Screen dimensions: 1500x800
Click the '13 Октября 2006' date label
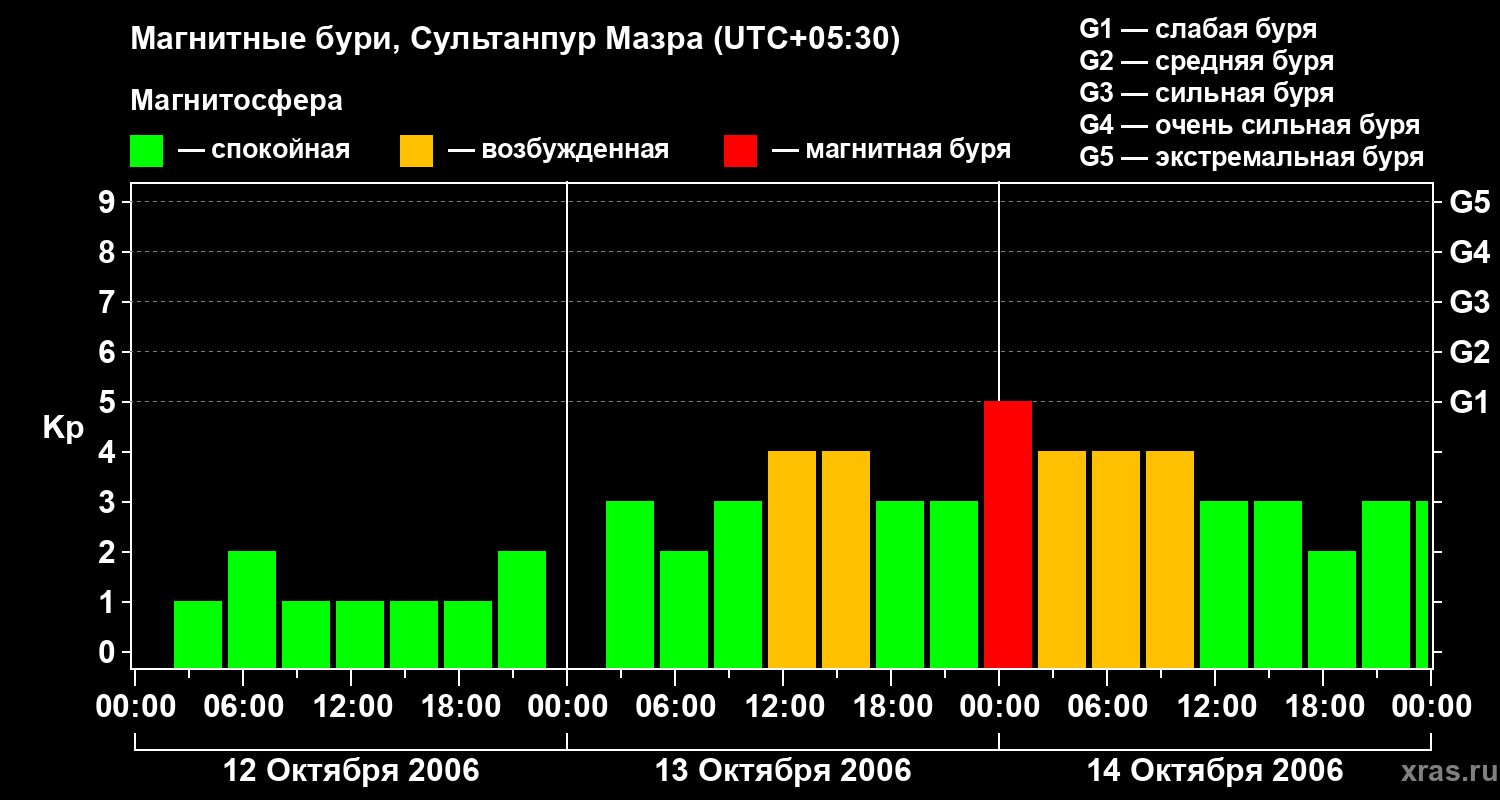(783, 771)
